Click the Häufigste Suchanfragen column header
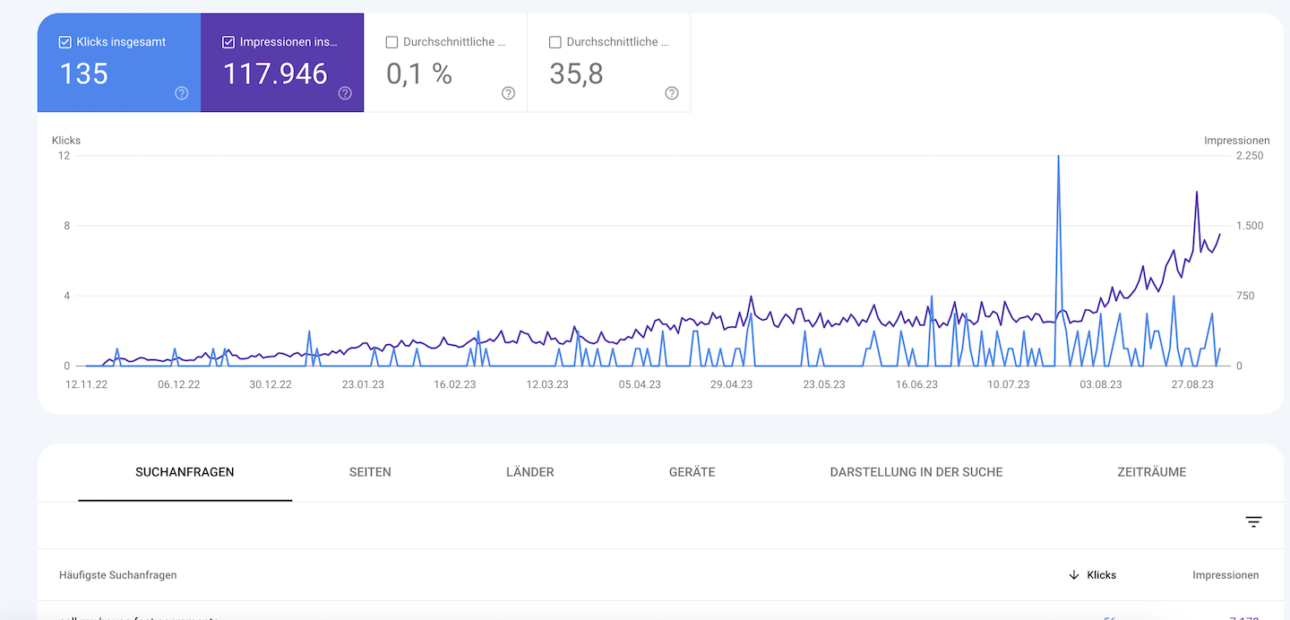 click(x=118, y=575)
